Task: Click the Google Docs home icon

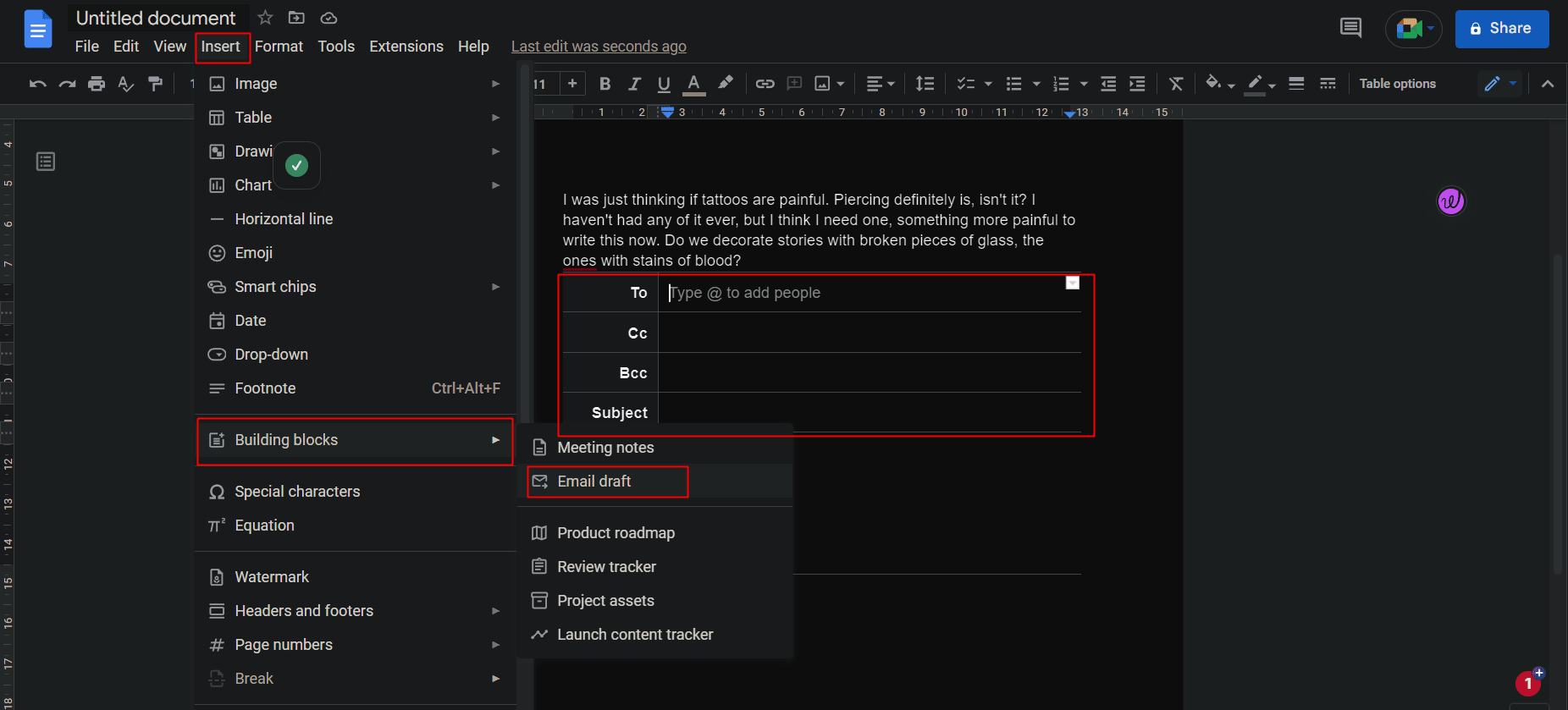Action: tap(38, 30)
